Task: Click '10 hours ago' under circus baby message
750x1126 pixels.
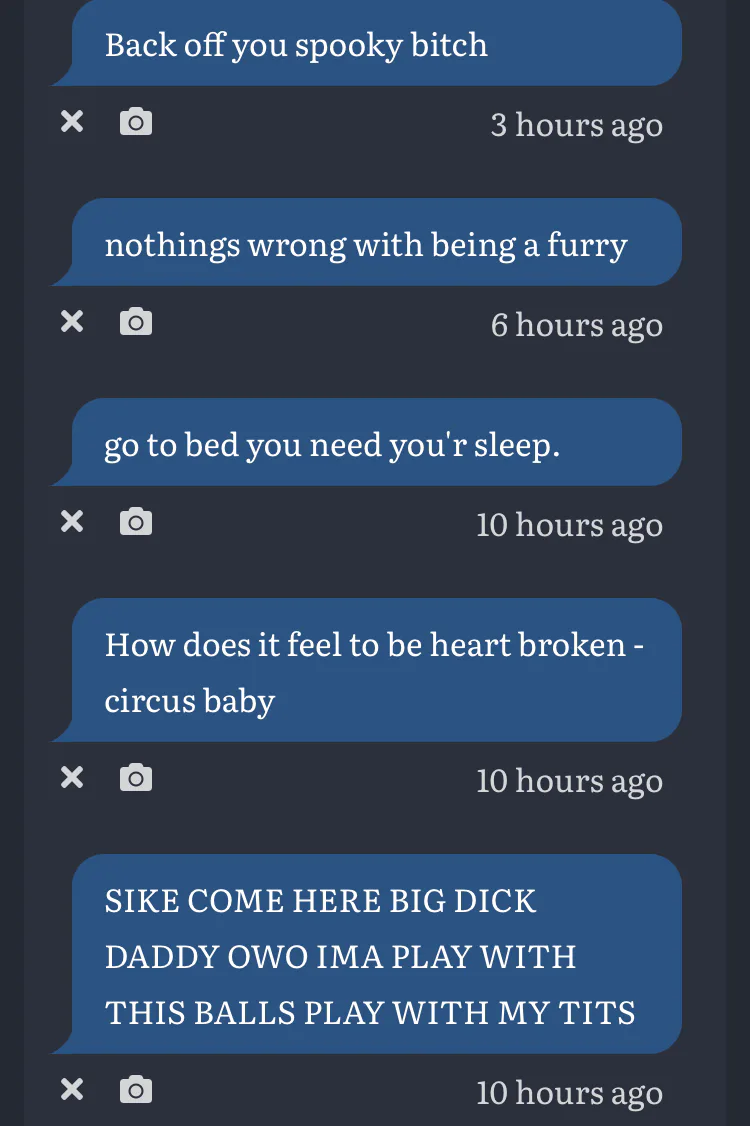Action: pyautogui.click(x=569, y=781)
